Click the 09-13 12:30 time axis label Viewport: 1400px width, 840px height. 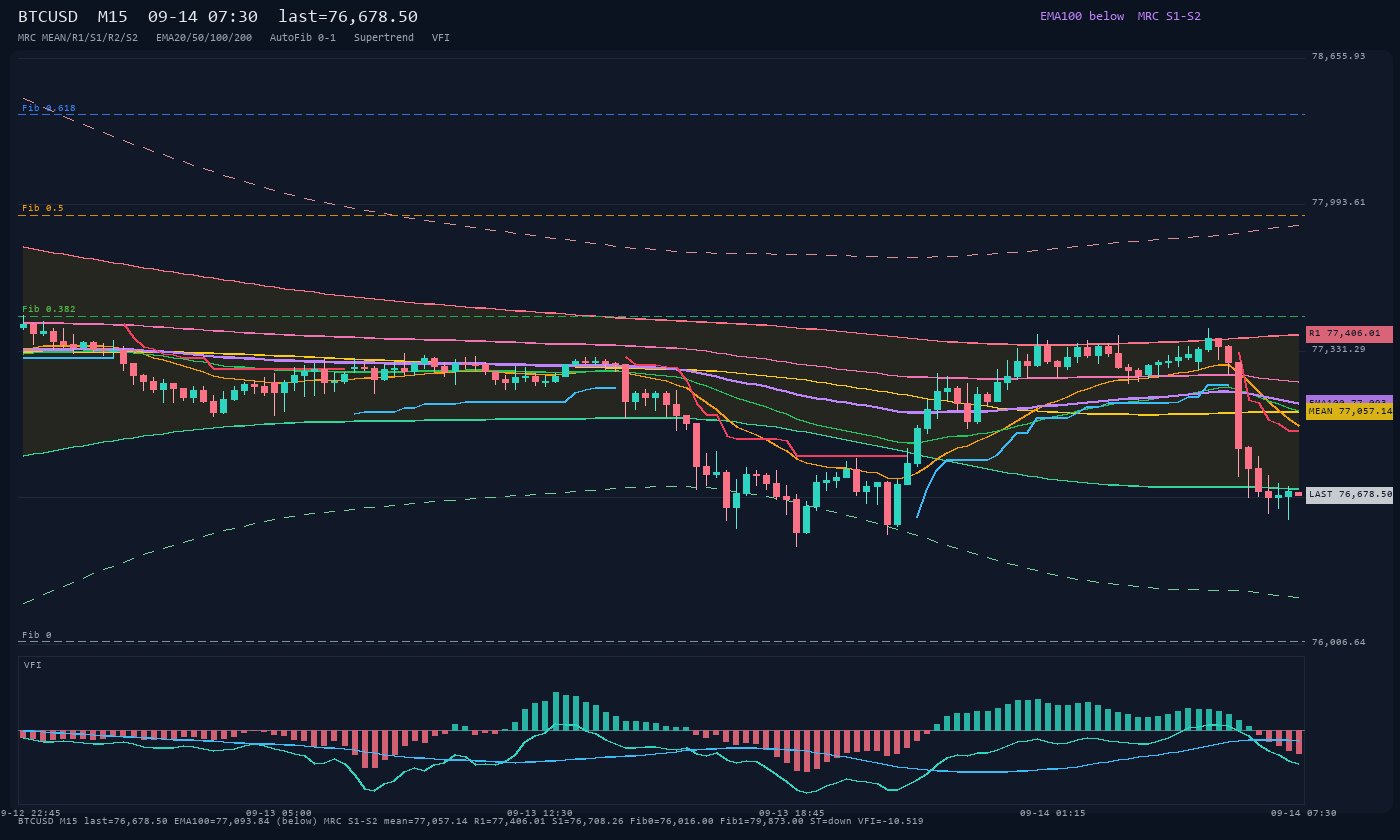point(540,813)
